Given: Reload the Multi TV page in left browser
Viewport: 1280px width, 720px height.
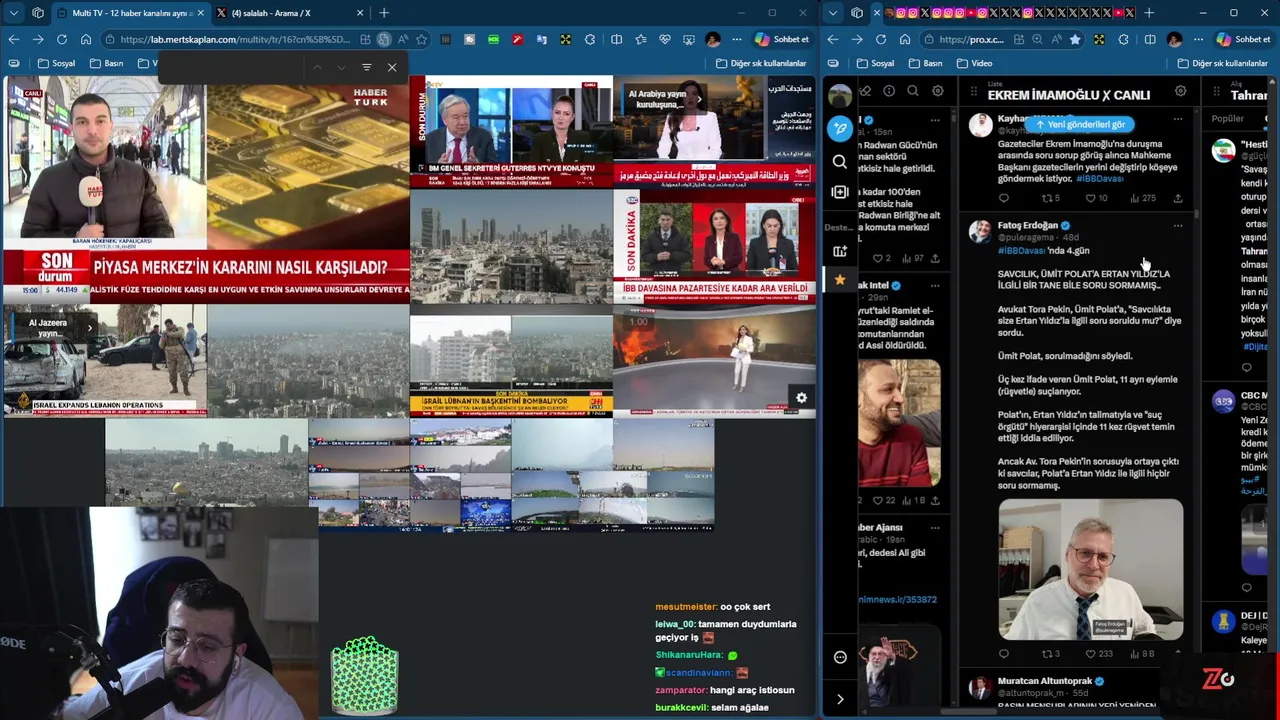Looking at the screenshot, I should [x=62, y=39].
